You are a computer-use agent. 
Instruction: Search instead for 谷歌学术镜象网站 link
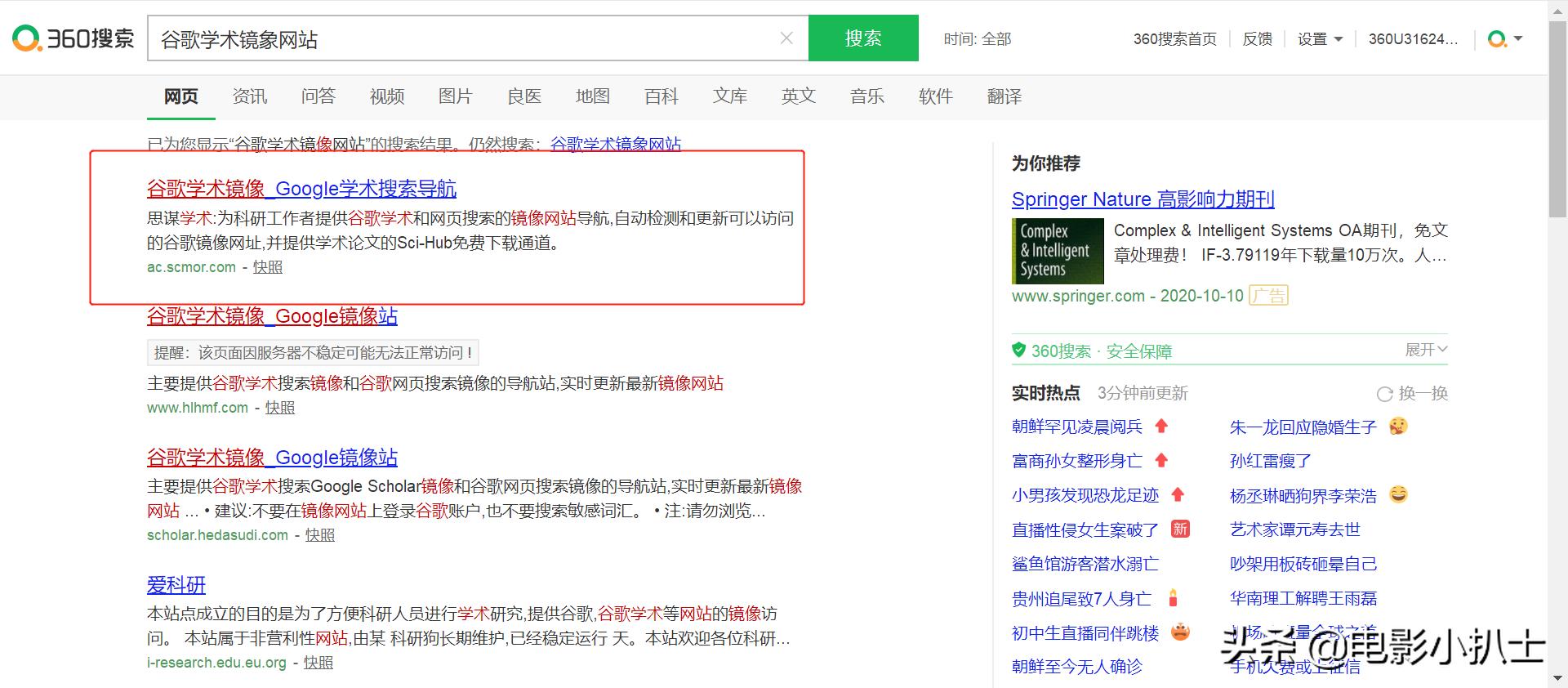pyautogui.click(x=616, y=144)
